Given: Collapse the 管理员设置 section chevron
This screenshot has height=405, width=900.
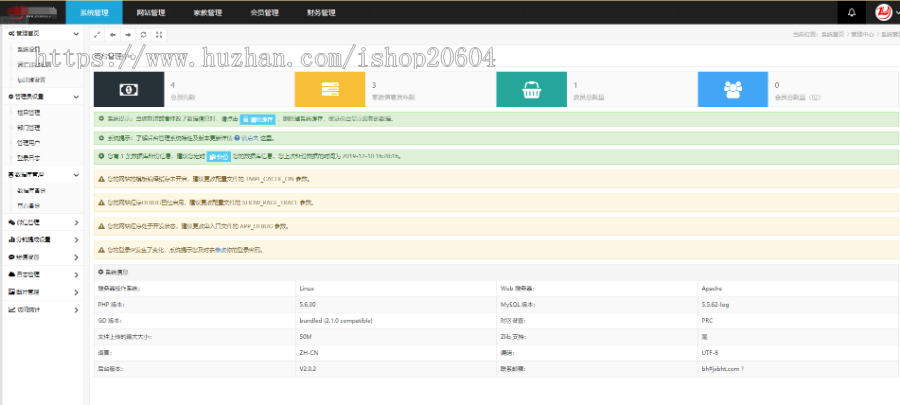Looking at the screenshot, I should coord(76,96).
